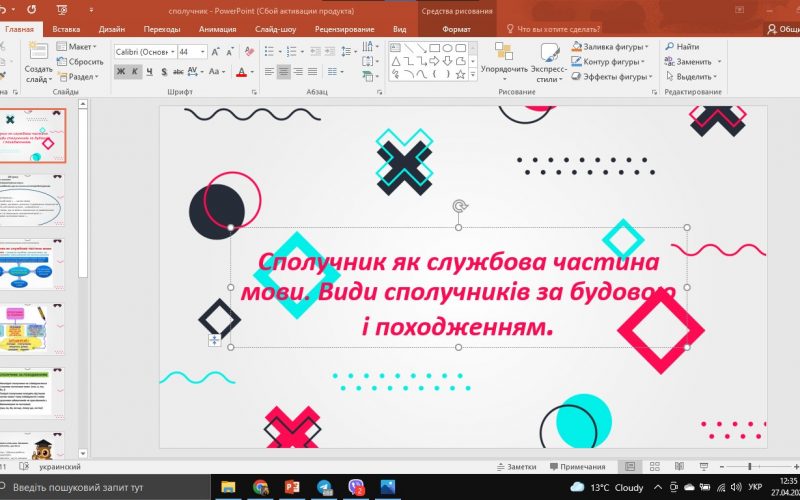Image resolution: width=800 pixels, height=500 pixels.
Task: Expand the shapes gallery more arrow
Action: (x=472, y=75)
